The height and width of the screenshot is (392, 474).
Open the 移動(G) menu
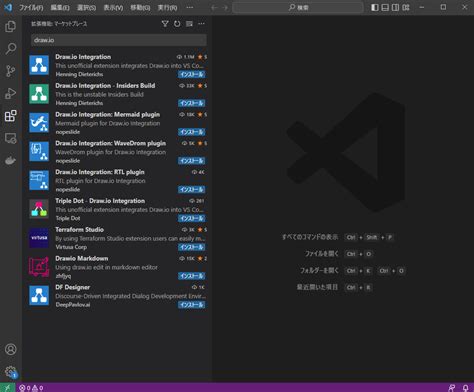tap(140, 7)
